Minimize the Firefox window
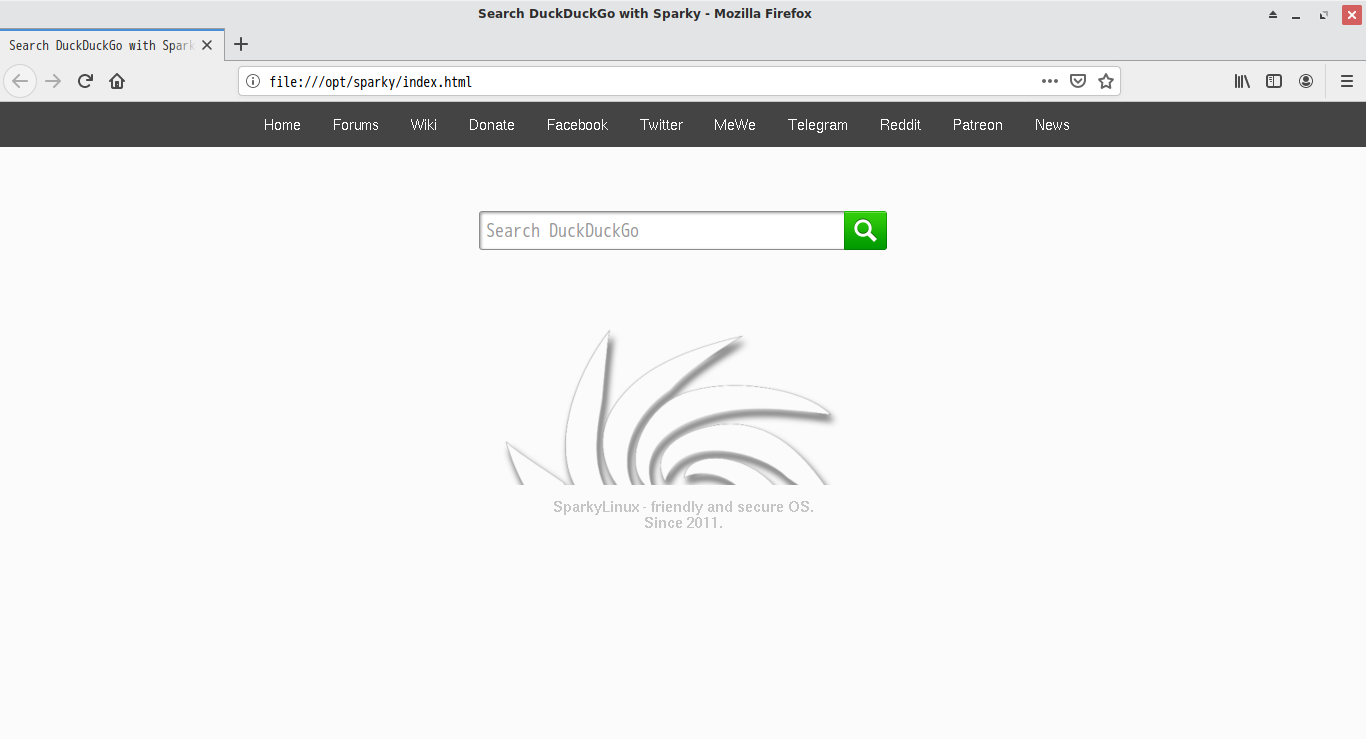1366x739 pixels. pos(1297,15)
